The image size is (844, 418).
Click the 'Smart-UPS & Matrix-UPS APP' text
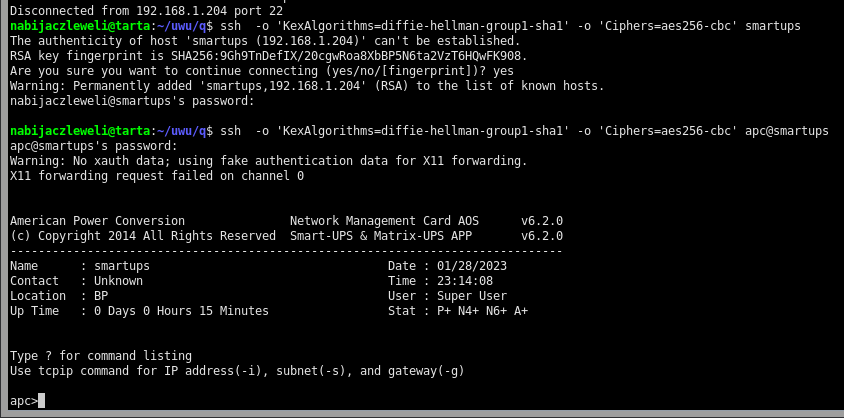384,236
